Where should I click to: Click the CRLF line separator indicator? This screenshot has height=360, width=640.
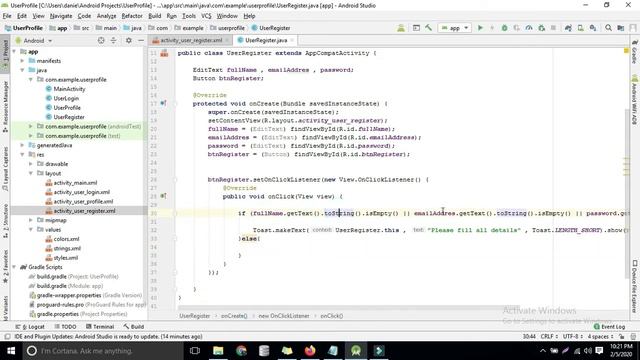(x=549, y=337)
